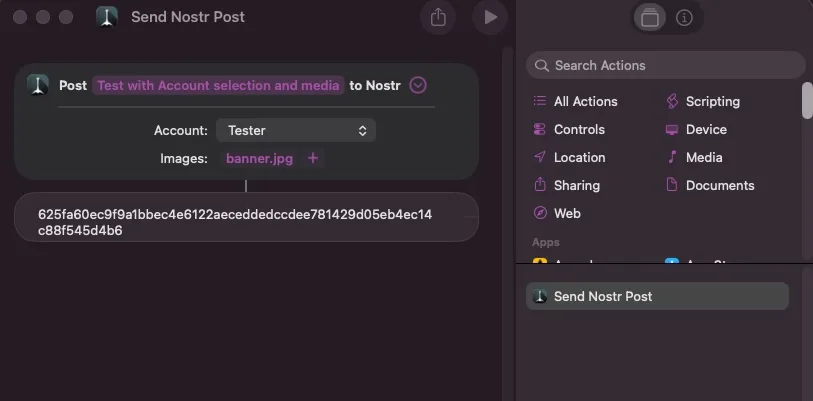
Task: Open the Media actions category
Action: pyautogui.click(x=704, y=157)
